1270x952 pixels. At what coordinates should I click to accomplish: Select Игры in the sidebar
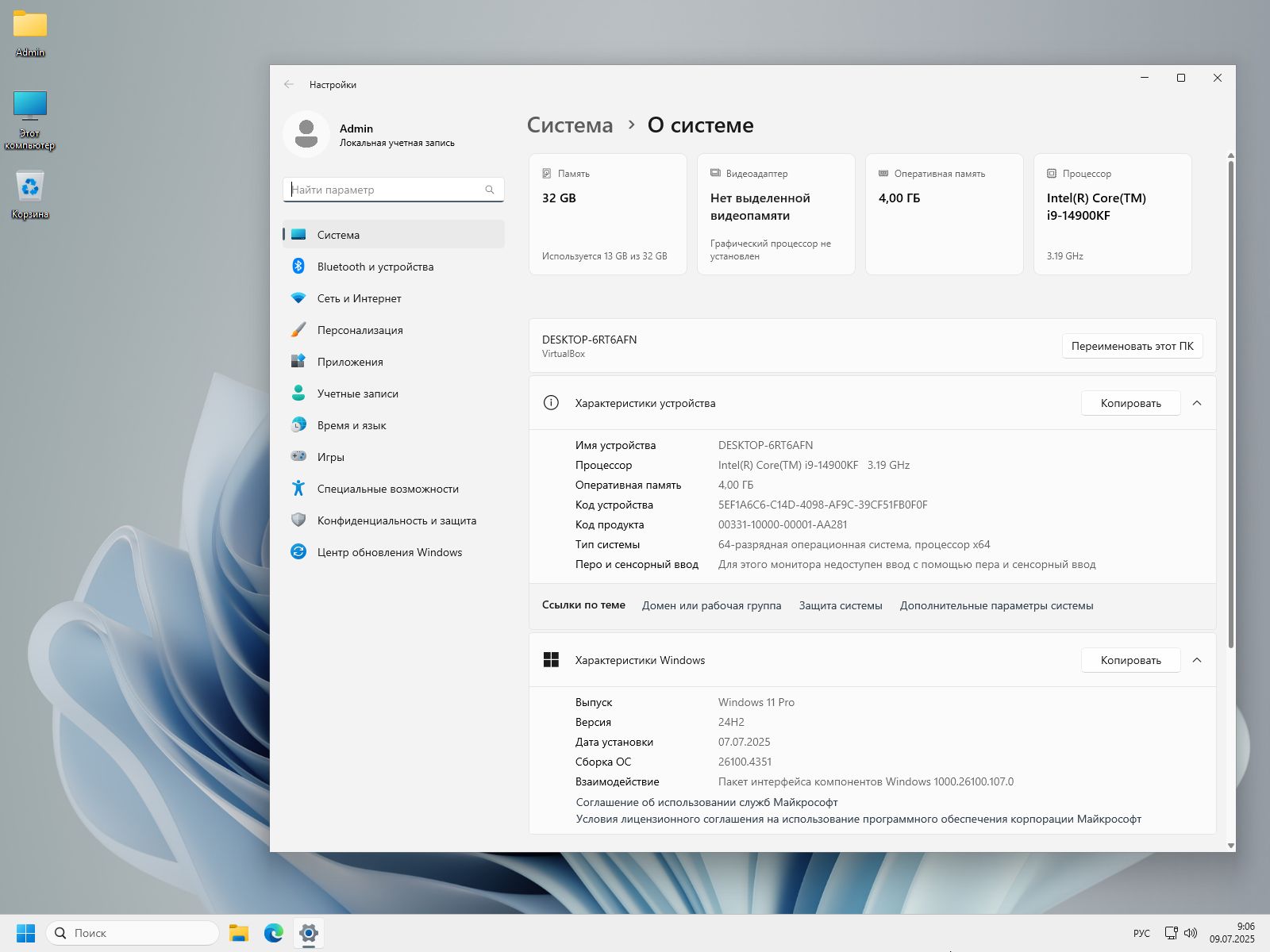tap(394, 457)
